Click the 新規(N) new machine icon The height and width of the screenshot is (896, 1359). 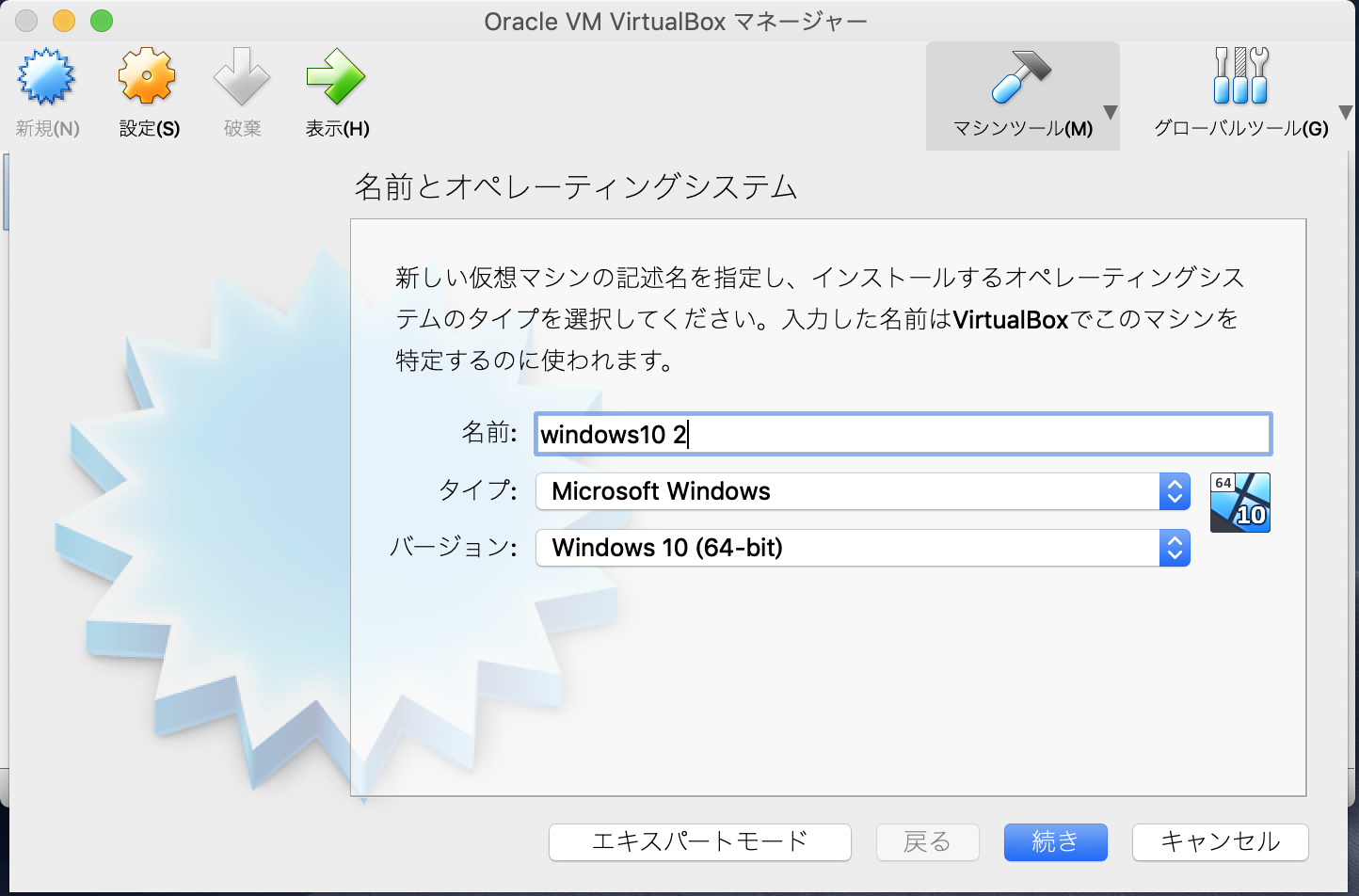tap(46, 76)
